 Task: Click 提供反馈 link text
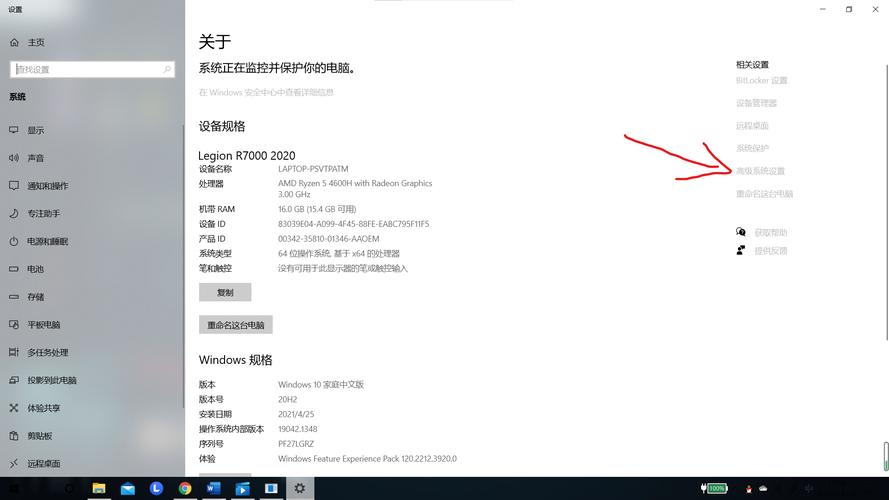771,251
